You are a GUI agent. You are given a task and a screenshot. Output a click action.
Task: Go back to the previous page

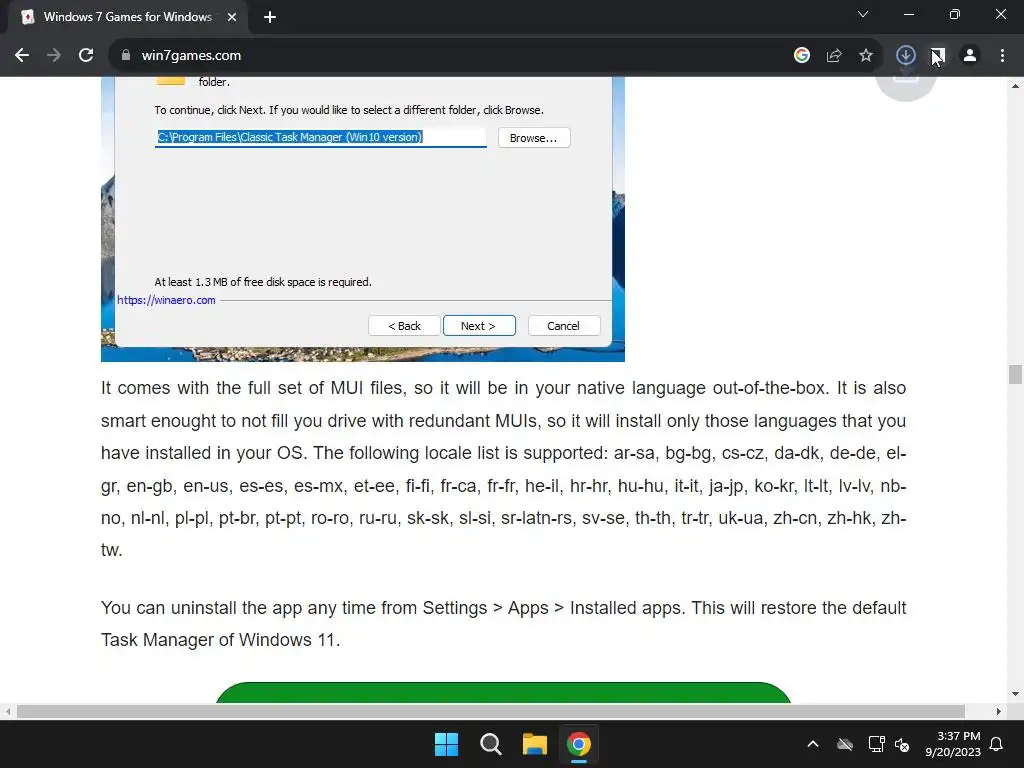click(22, 56)
